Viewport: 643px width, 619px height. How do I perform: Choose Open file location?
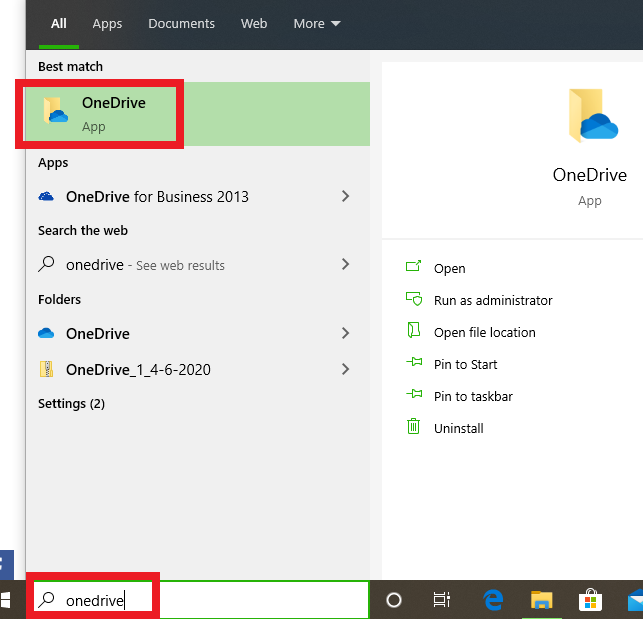click(485, 332)
